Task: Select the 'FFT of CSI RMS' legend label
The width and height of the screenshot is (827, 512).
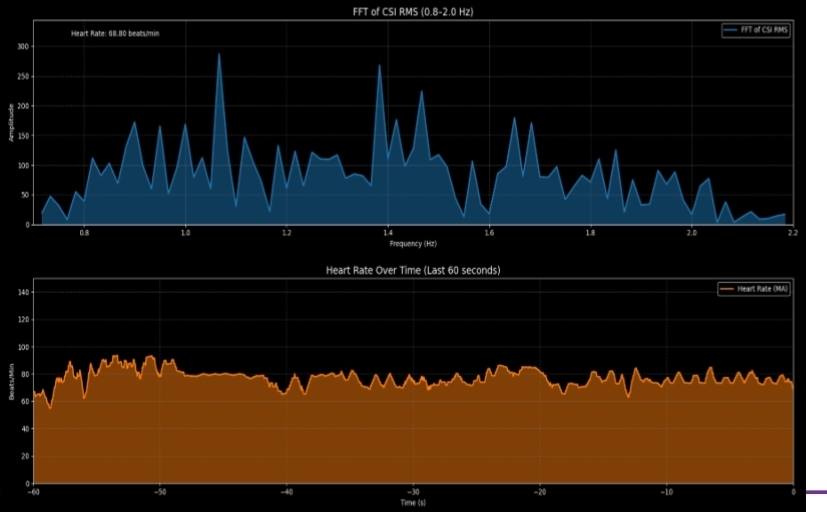Action: [x=764, y=31]
